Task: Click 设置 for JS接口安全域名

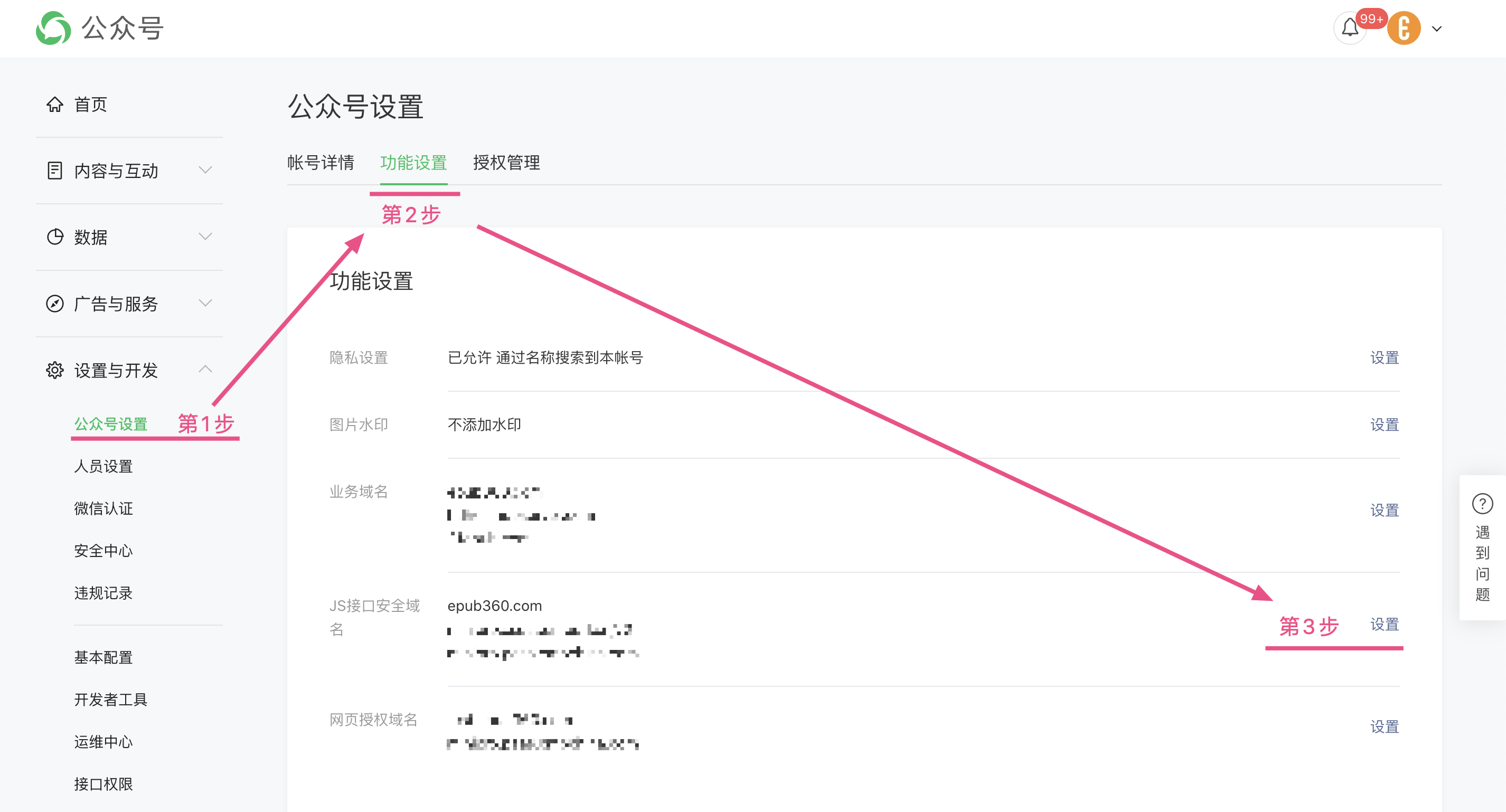Action: pos(1384,625)
